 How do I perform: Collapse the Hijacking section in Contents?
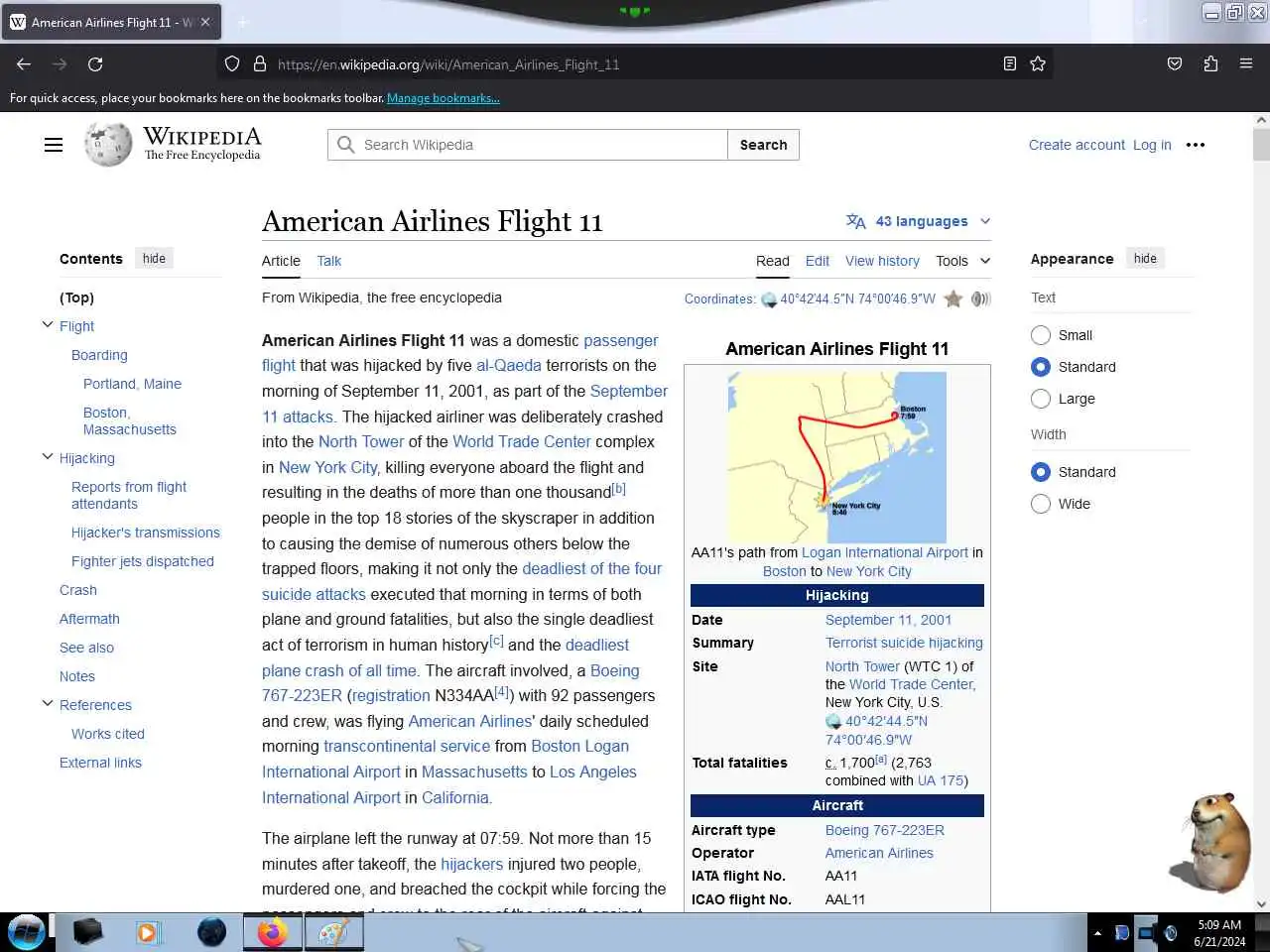(x=47, y=457)
